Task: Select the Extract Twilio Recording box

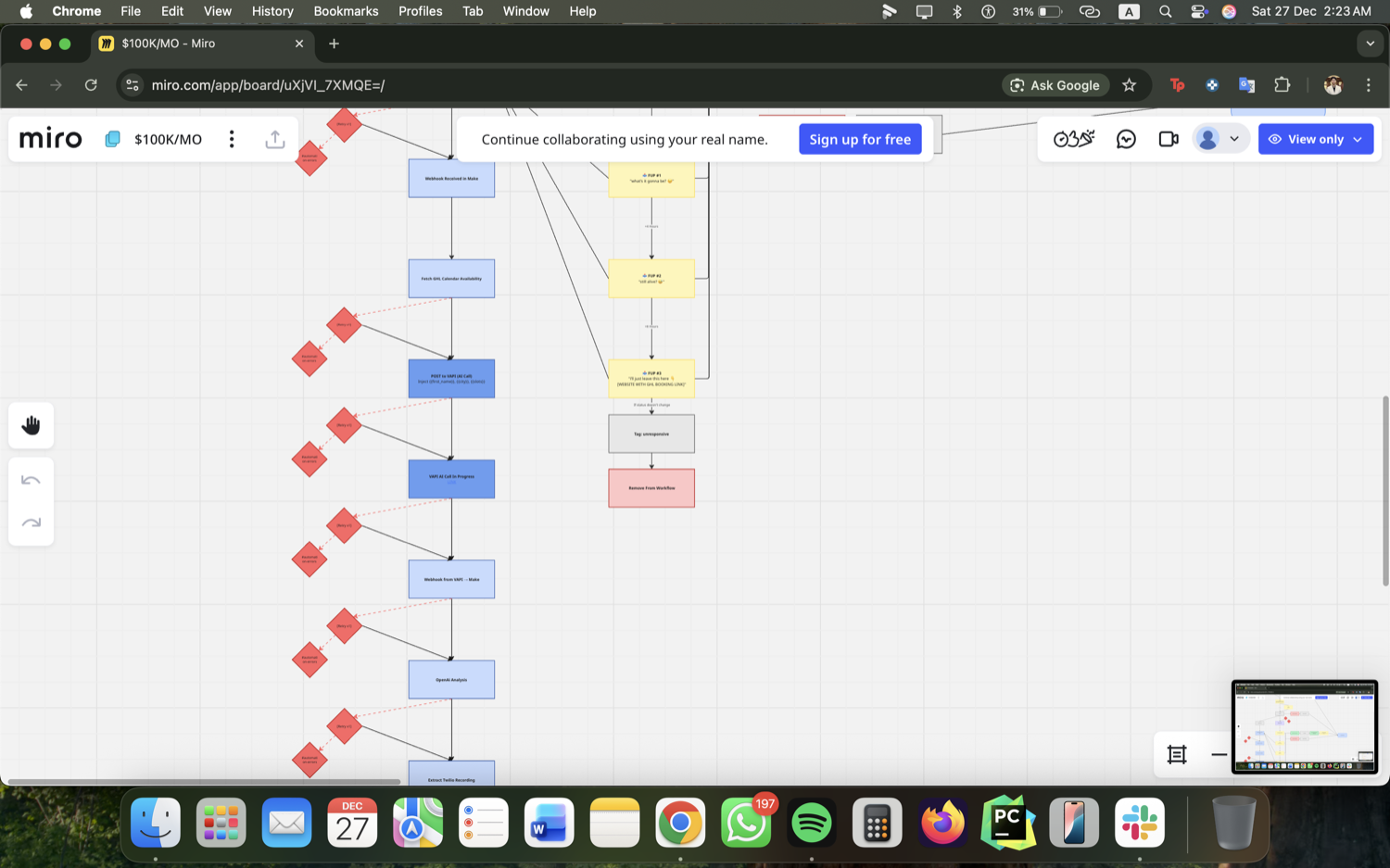Action: [x=451, y=774]
